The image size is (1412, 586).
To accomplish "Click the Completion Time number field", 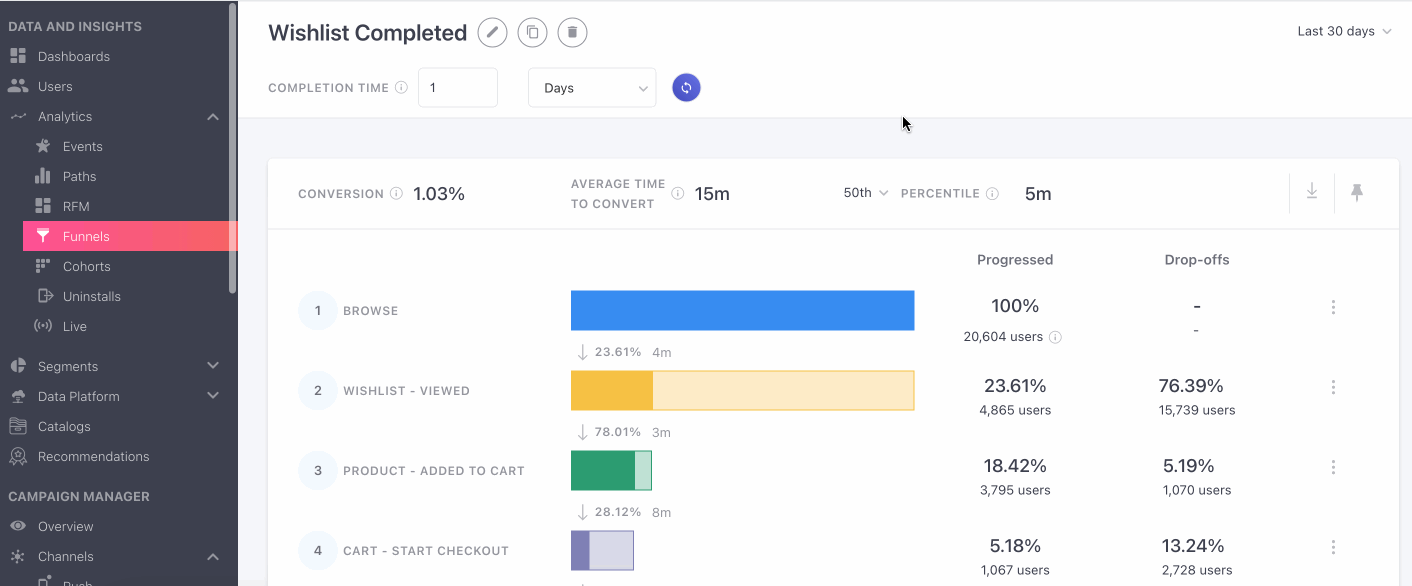I will click(458, 88).
